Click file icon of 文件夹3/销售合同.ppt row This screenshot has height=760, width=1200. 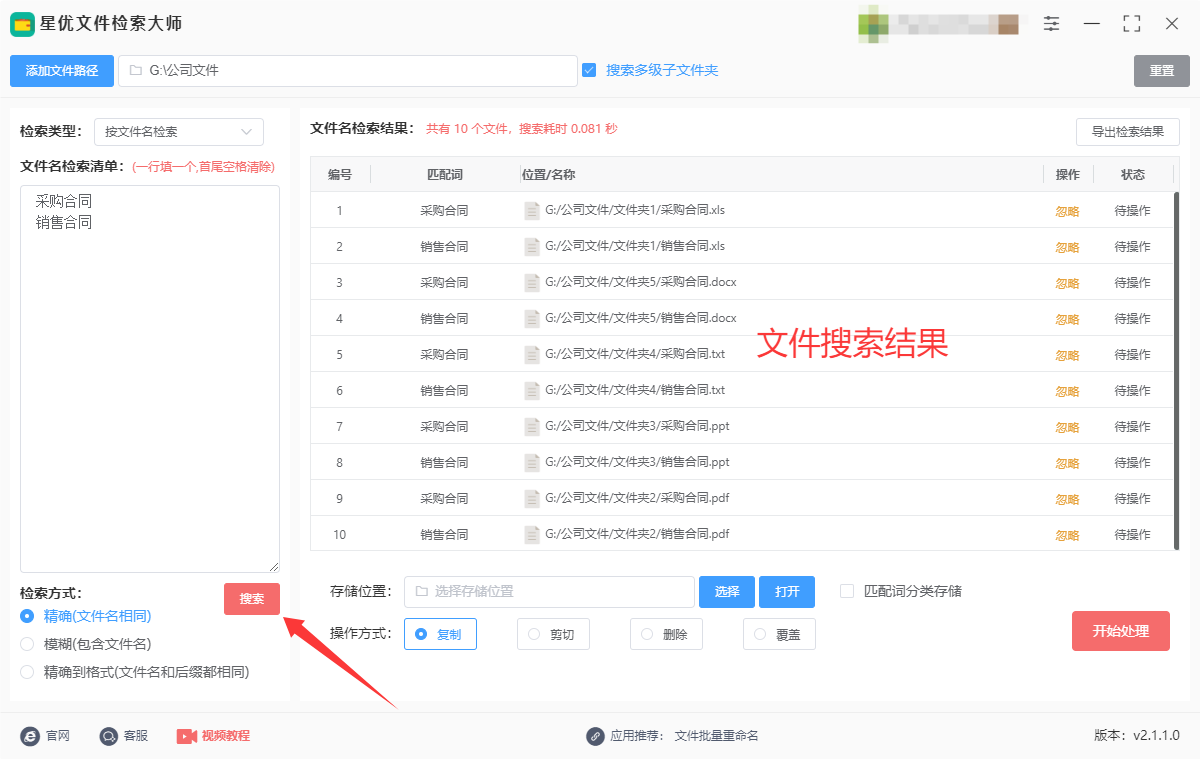(x=532, y=463)
